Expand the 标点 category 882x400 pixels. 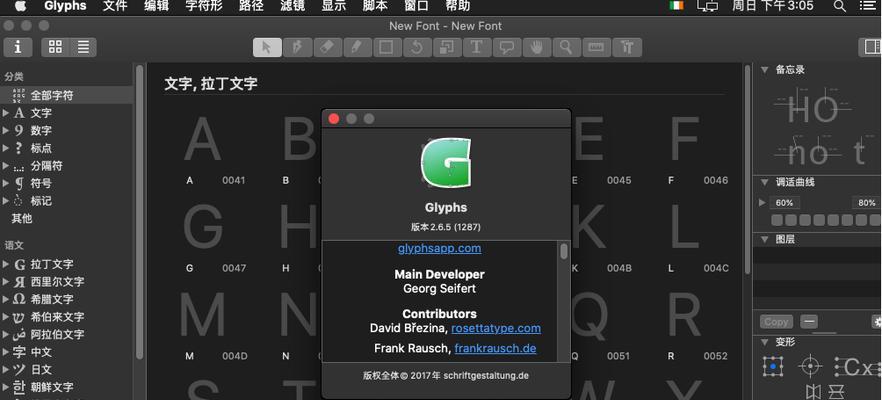pyautogui.click(x=6, y=148)
